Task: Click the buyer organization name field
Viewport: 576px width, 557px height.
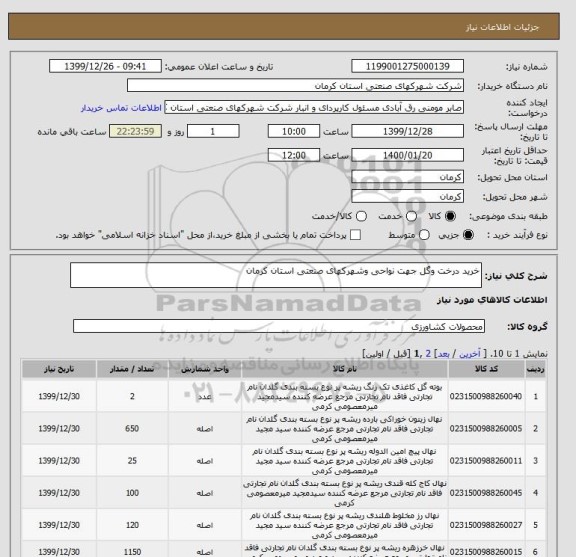Action: [x=295, y=86]
